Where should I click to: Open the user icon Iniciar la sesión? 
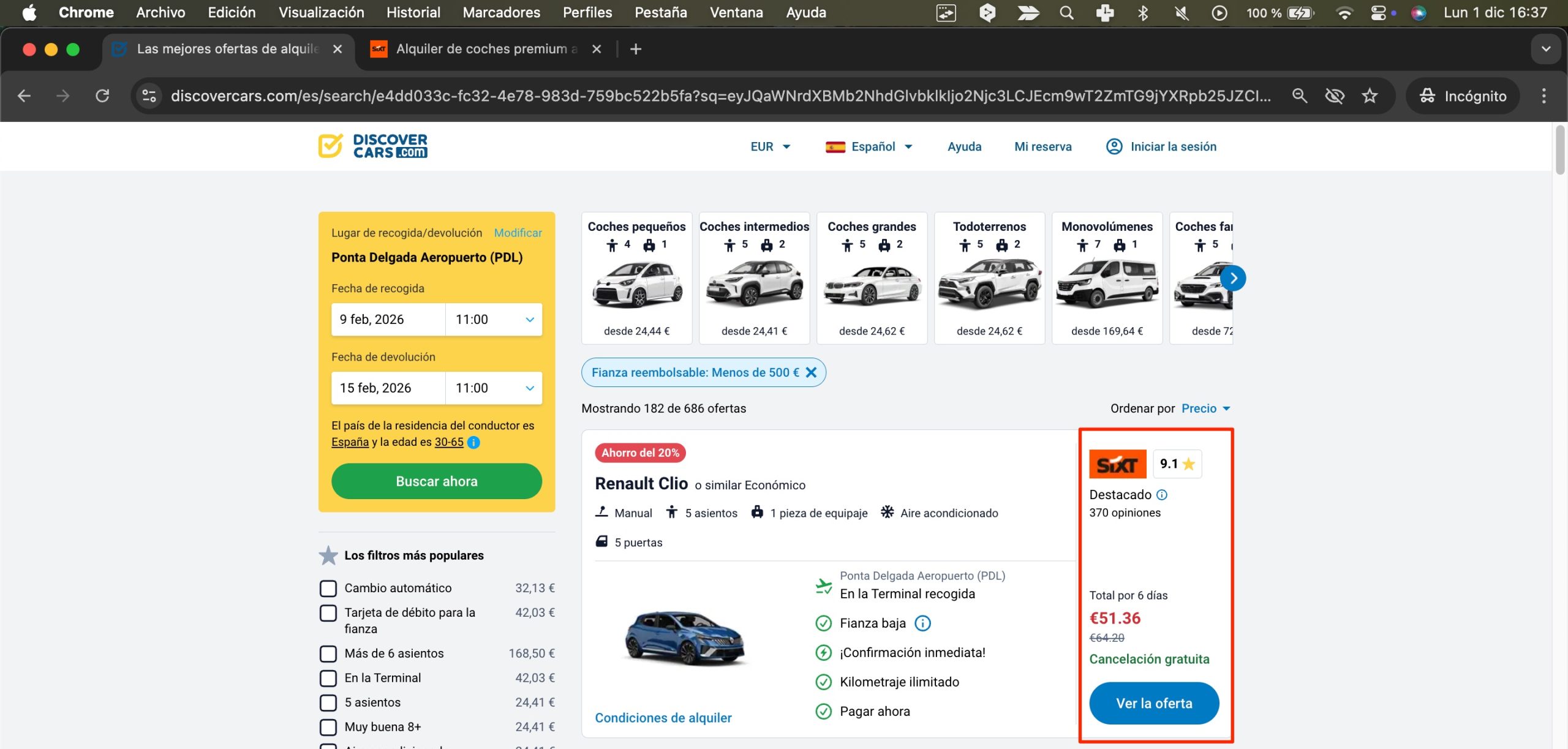[x=1114, y=146]
